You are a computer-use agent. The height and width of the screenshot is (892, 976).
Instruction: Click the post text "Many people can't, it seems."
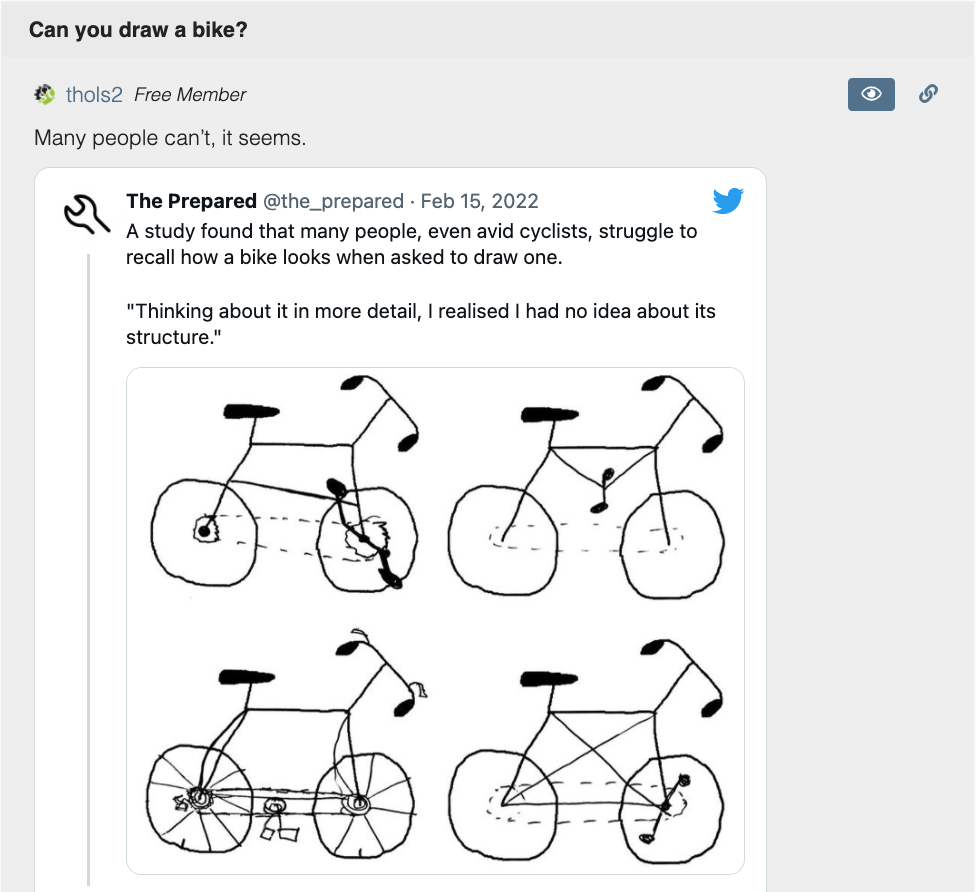(x=170, y=138)
